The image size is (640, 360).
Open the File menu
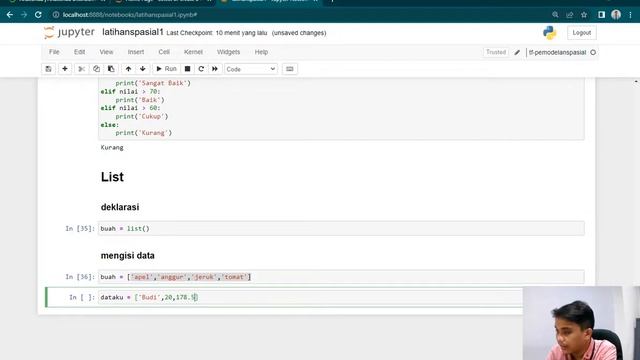click(54, 52)
